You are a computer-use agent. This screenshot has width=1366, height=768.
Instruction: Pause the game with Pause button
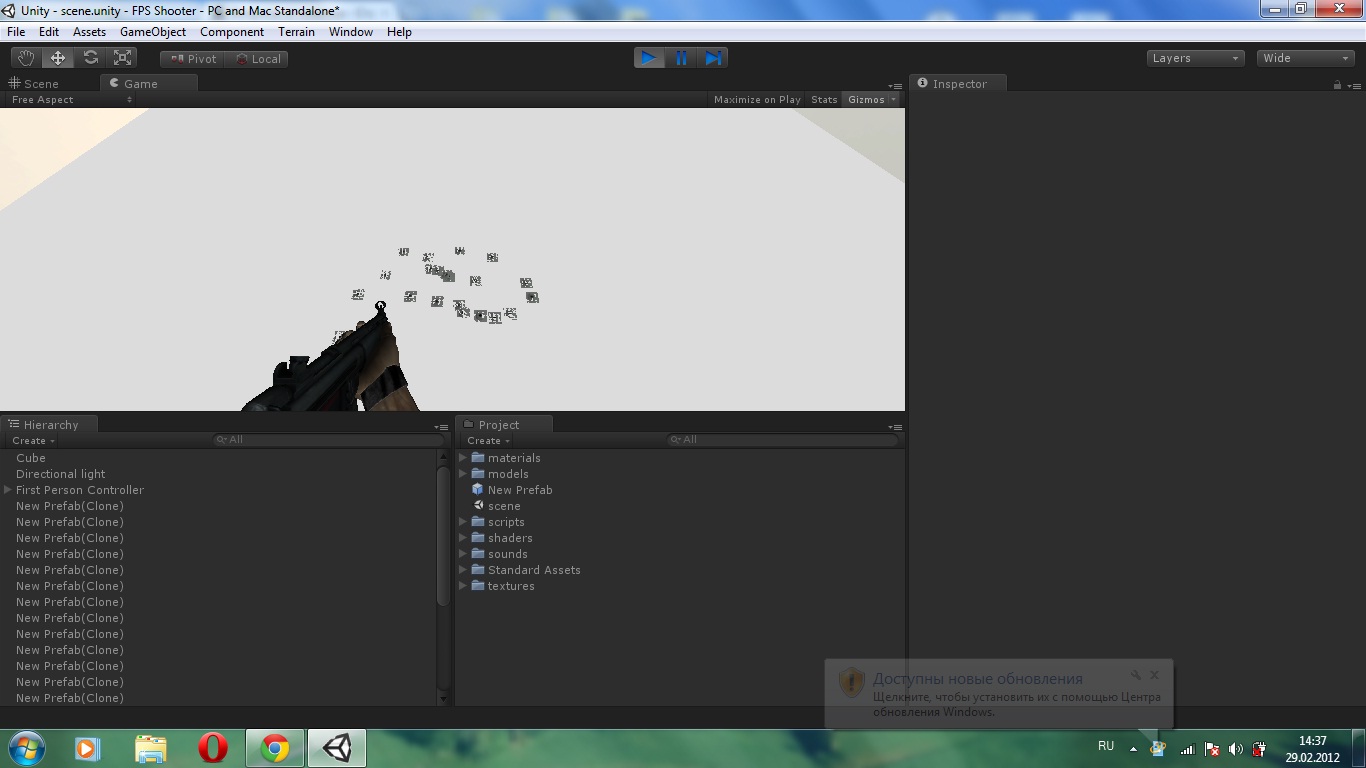681,58
